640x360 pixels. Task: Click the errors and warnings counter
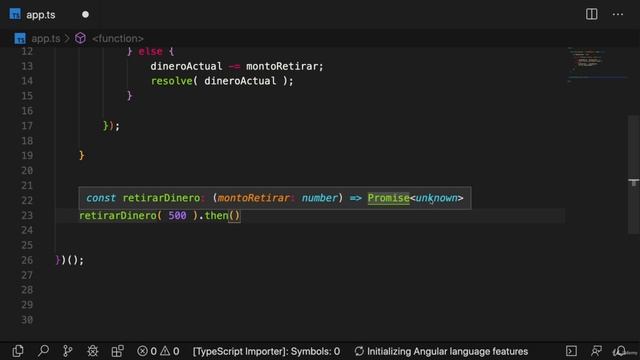[x=158, y=351]
